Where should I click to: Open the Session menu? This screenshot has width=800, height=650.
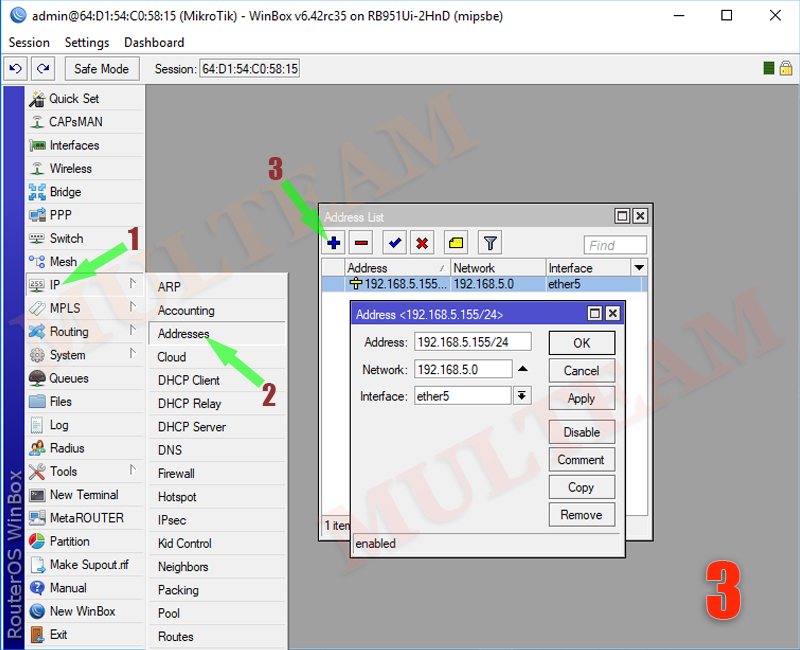coord(29,42)
